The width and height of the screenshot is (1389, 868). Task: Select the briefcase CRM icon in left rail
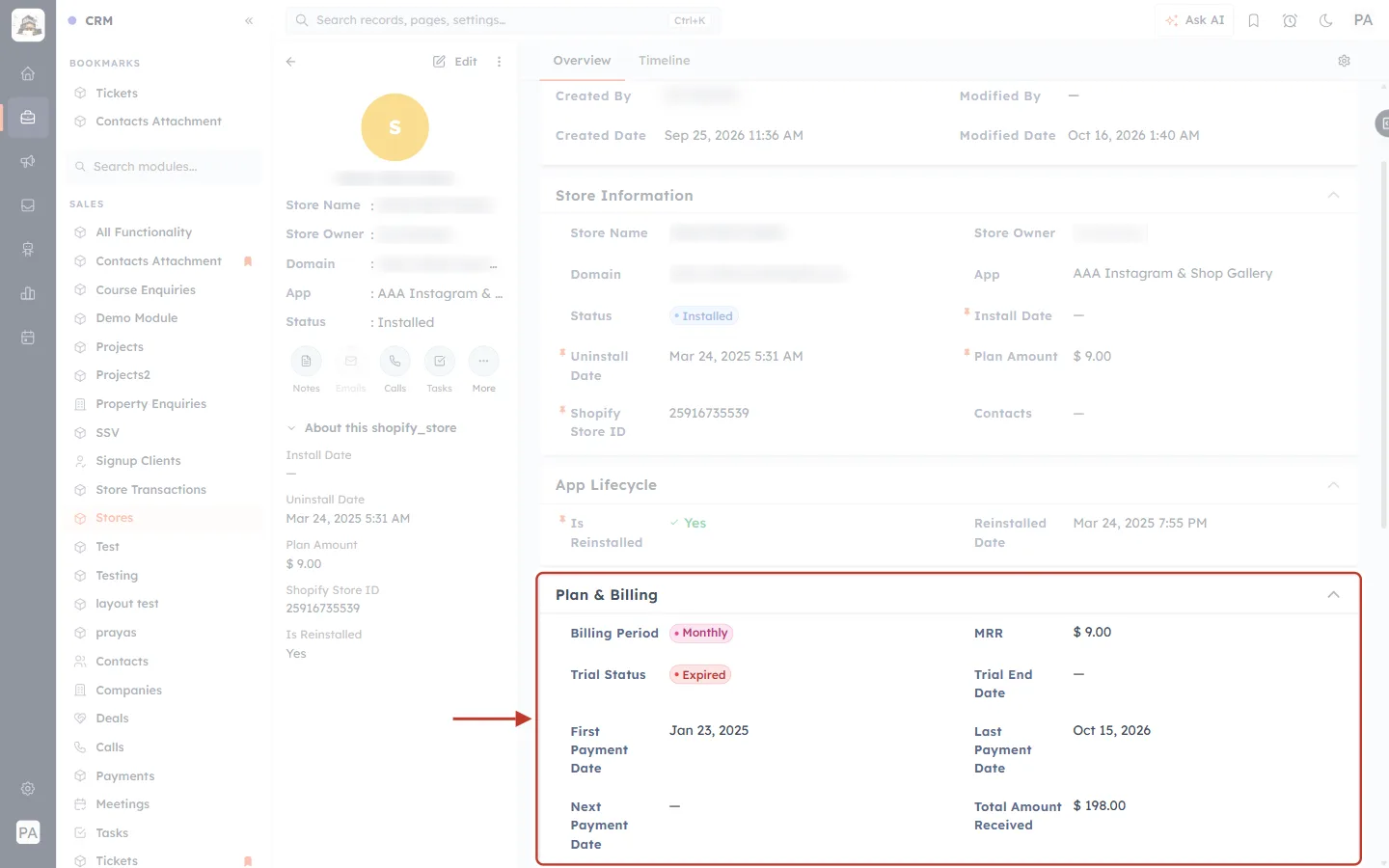point(28,118)
